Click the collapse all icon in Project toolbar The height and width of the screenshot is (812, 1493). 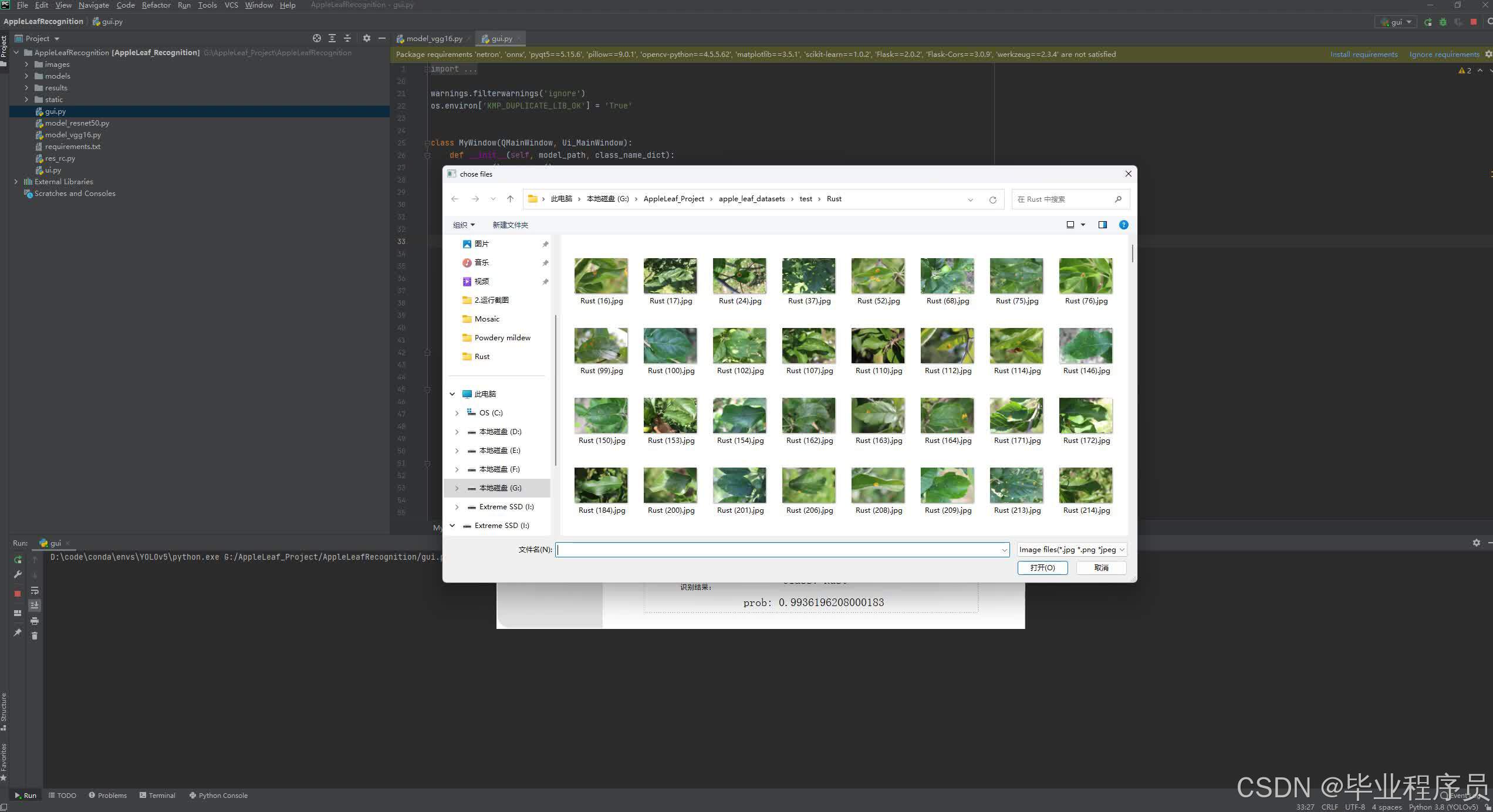click(347, 38)
